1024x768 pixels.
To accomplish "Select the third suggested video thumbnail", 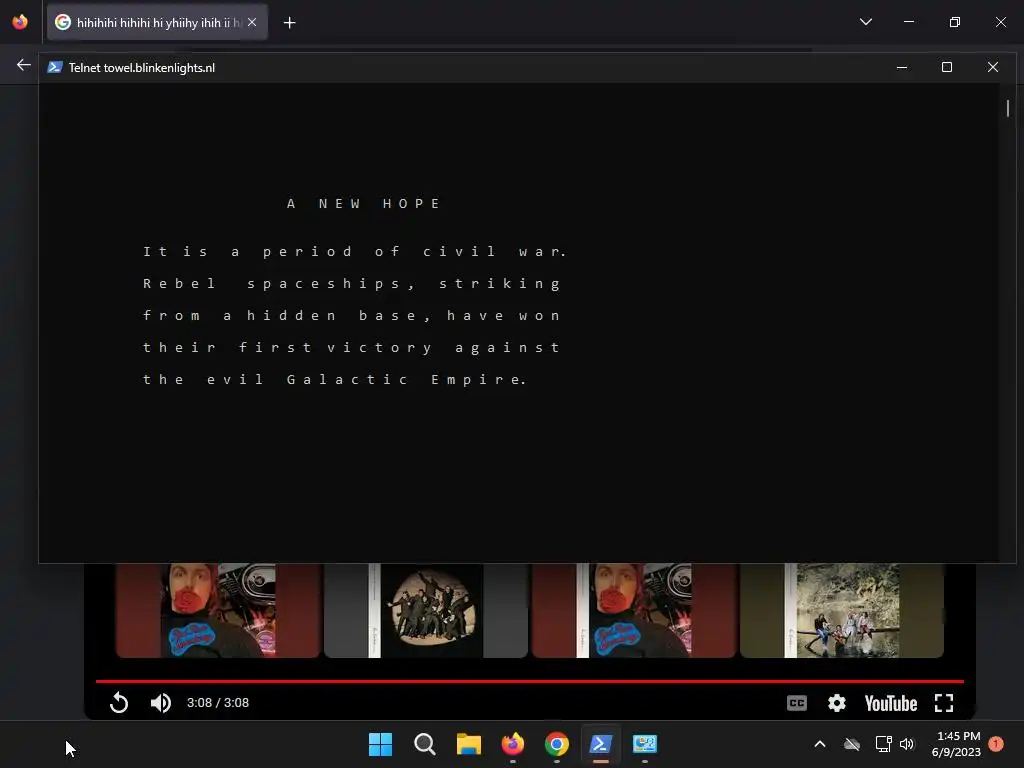I will (633, 611).
